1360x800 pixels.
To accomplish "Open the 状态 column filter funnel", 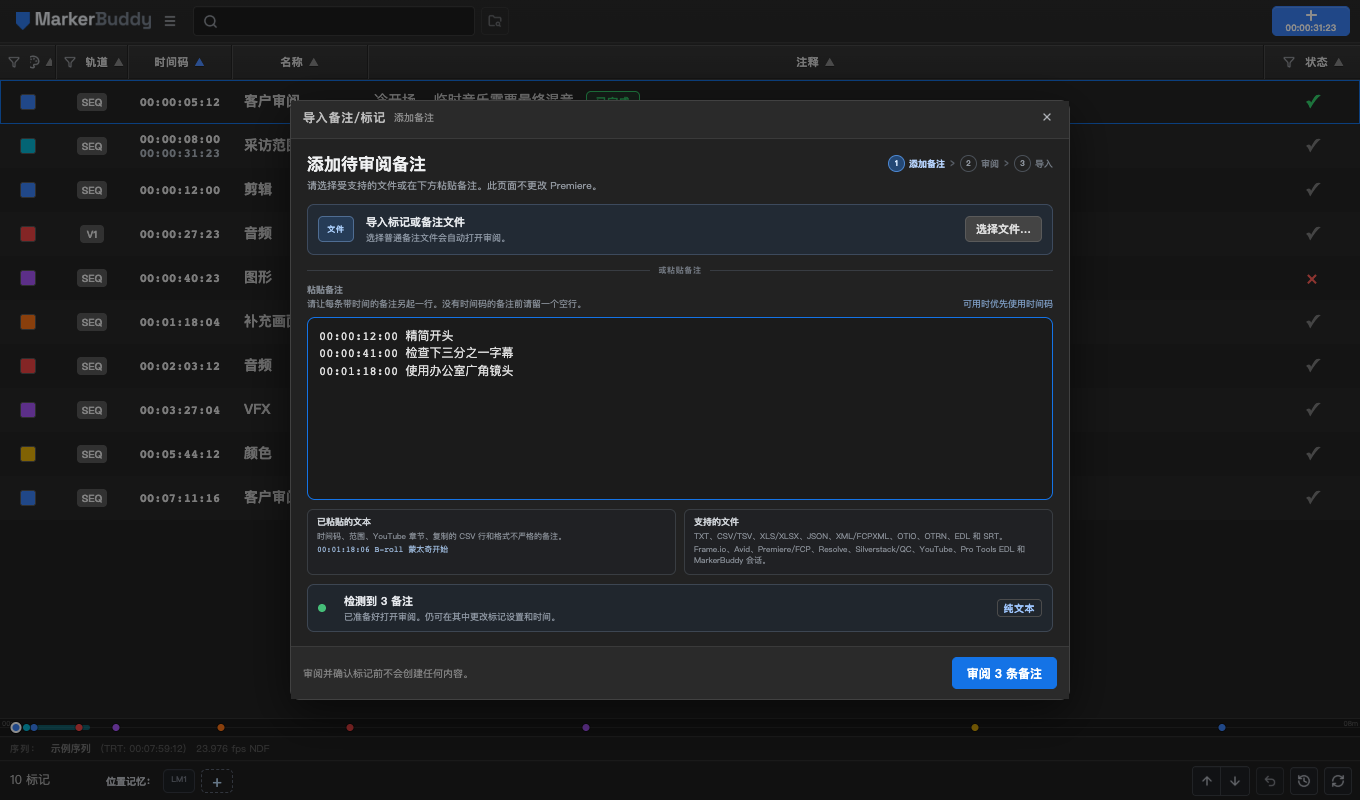I will tap(1289, 62).
